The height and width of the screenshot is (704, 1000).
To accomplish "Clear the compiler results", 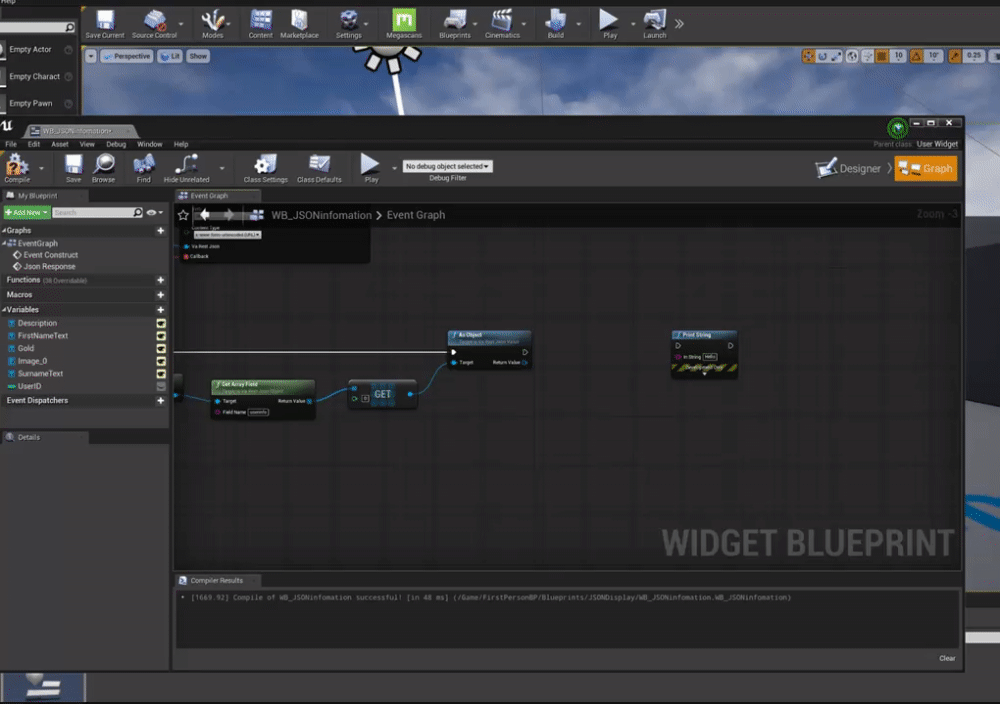I will click(947, 658).
